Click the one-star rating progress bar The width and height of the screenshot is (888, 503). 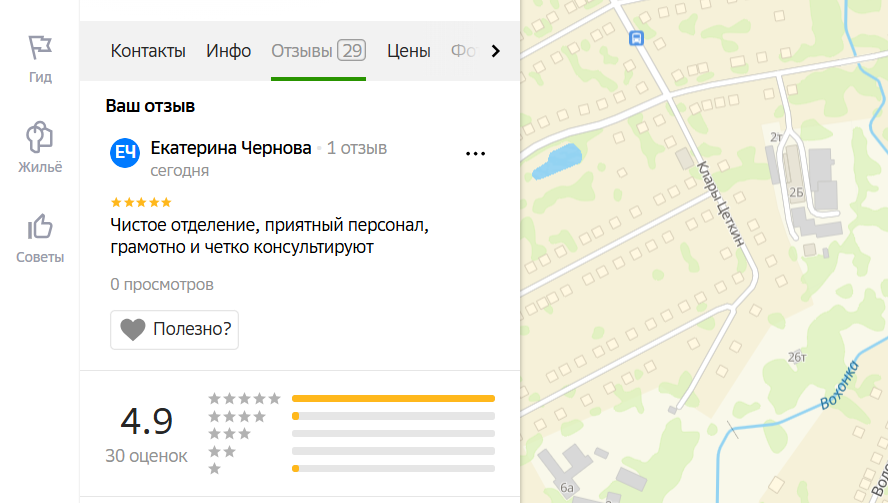[393, 468]
